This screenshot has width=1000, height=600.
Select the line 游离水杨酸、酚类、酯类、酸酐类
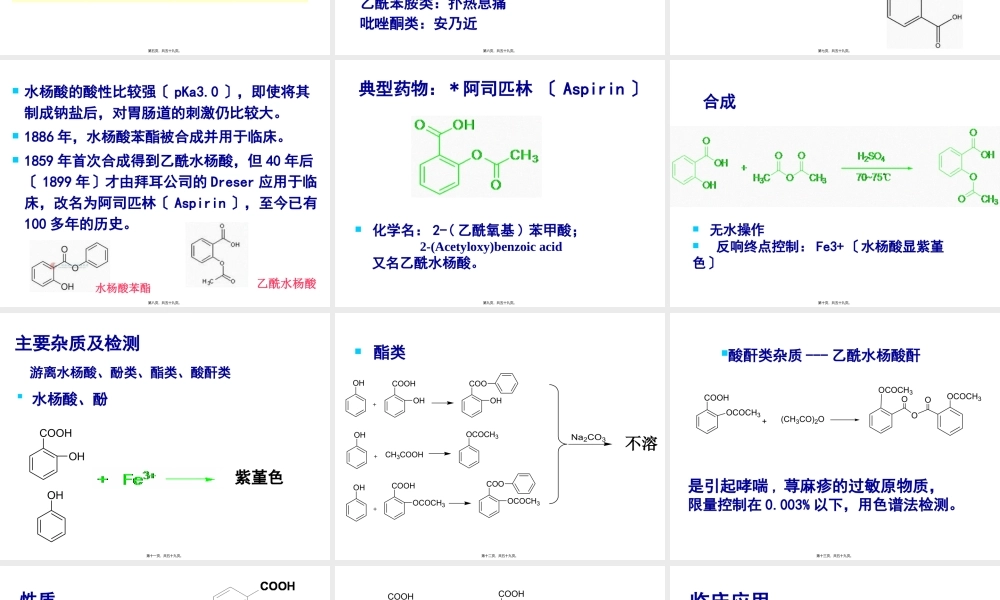coord(130,372)
